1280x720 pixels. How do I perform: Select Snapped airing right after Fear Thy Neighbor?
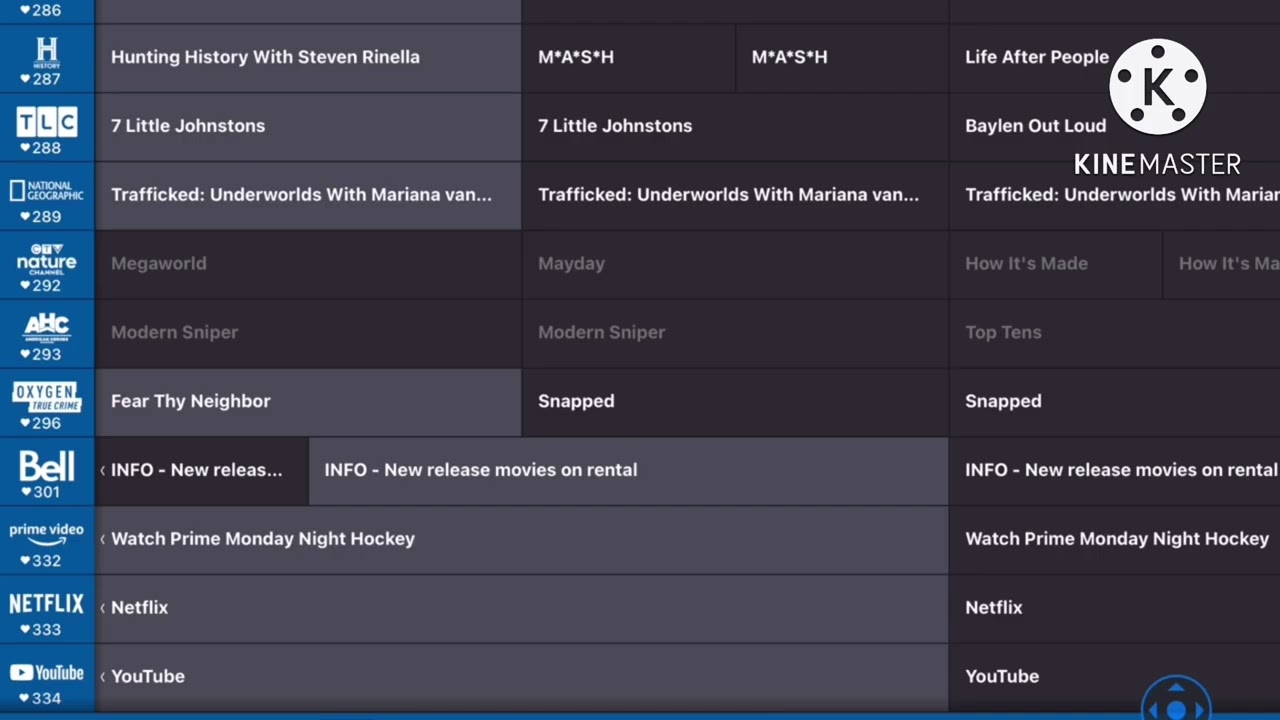pyautogui.click(x=735, y=401)
